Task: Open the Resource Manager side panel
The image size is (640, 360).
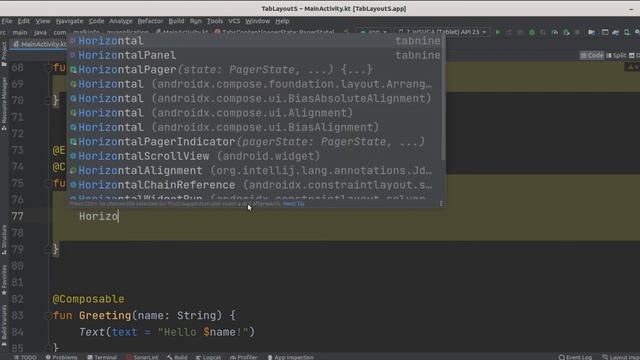Action: tap(4, 104)
